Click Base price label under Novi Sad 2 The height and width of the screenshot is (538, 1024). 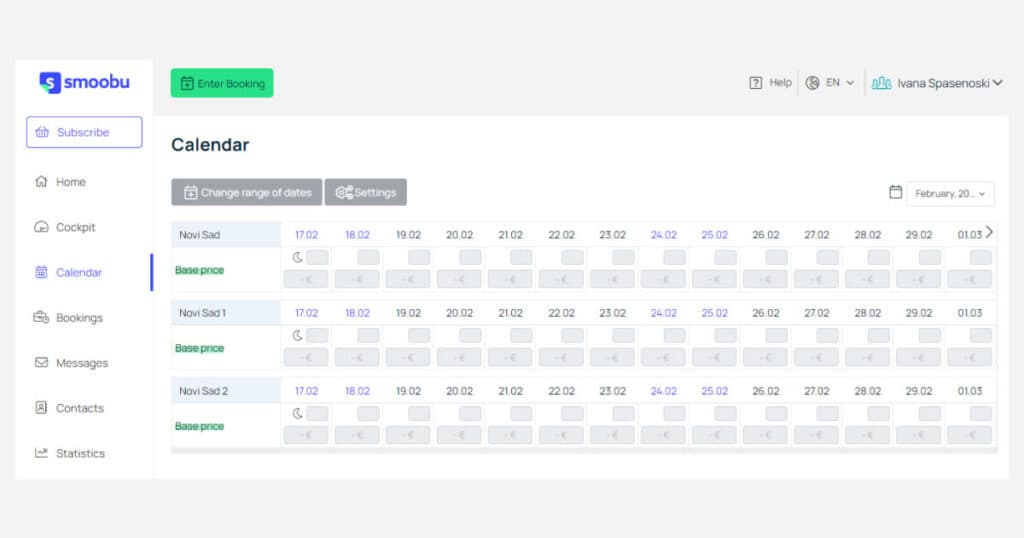(199, 426)
